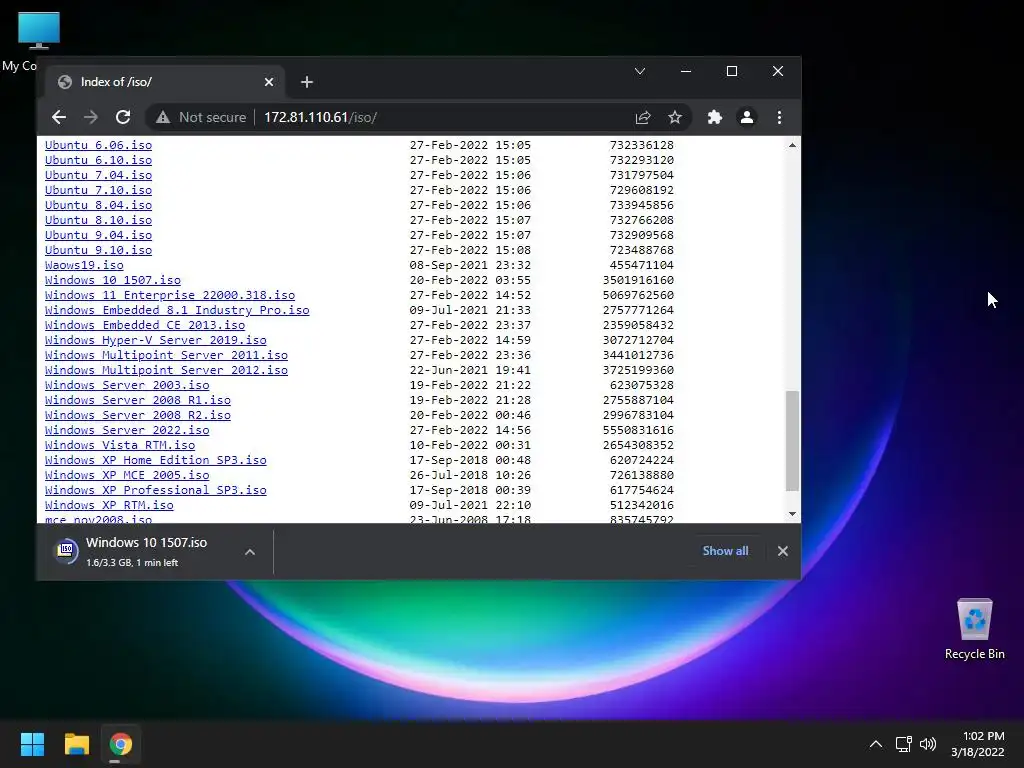Download Windows Multipoint Server 2011.iso
This screenshot has height=768, width=1024.
coord(166,355)
